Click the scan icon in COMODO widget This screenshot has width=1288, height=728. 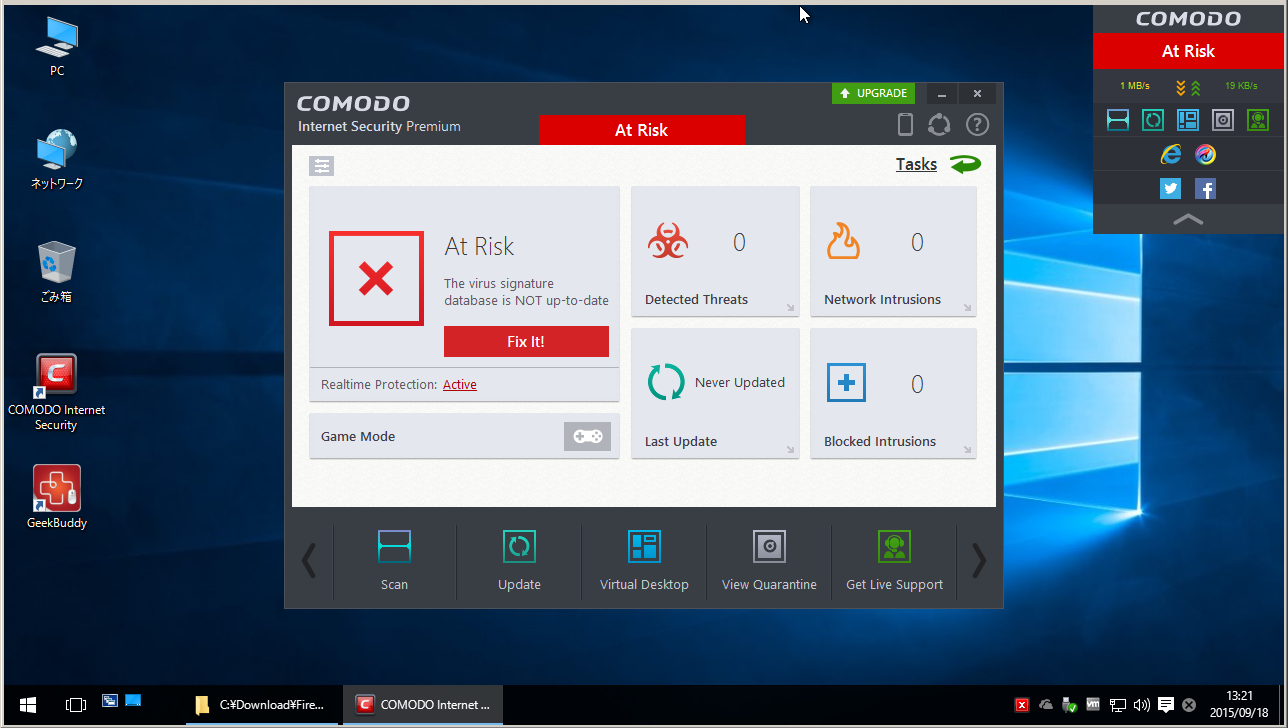1118,120
